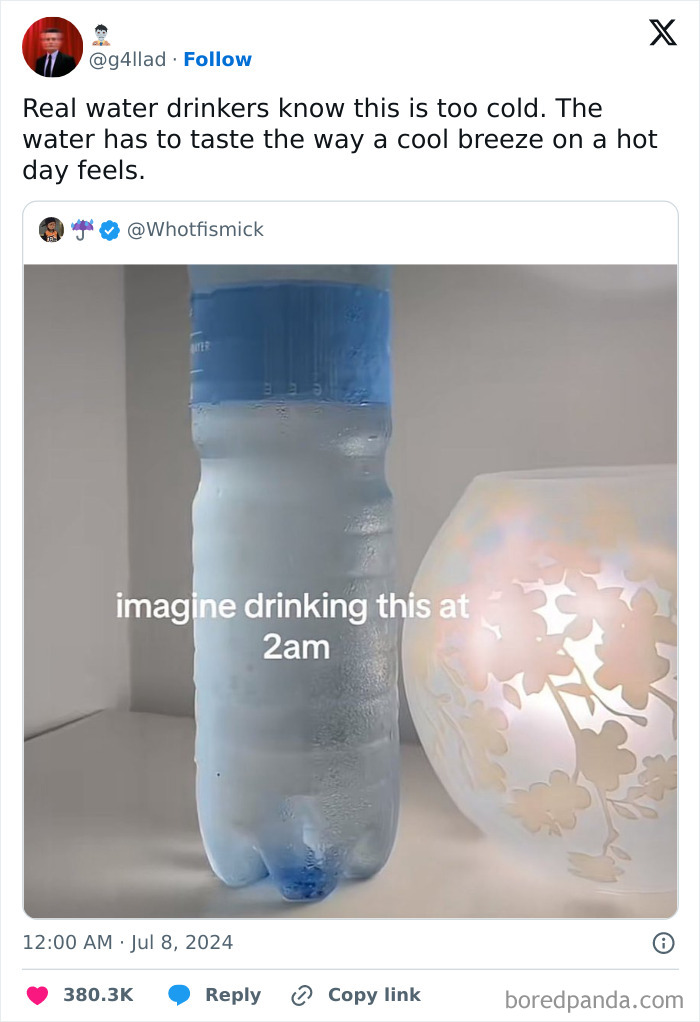
Task: Like the tweet with heart icon
Action: (37, 995)
